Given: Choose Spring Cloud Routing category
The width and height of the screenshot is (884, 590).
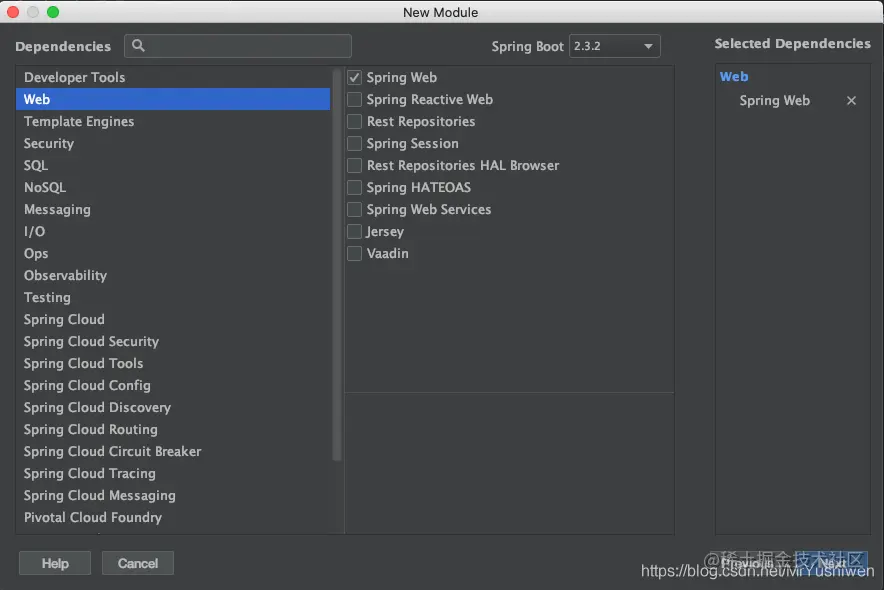Looking at the screenshot, I should coord(173,429).
